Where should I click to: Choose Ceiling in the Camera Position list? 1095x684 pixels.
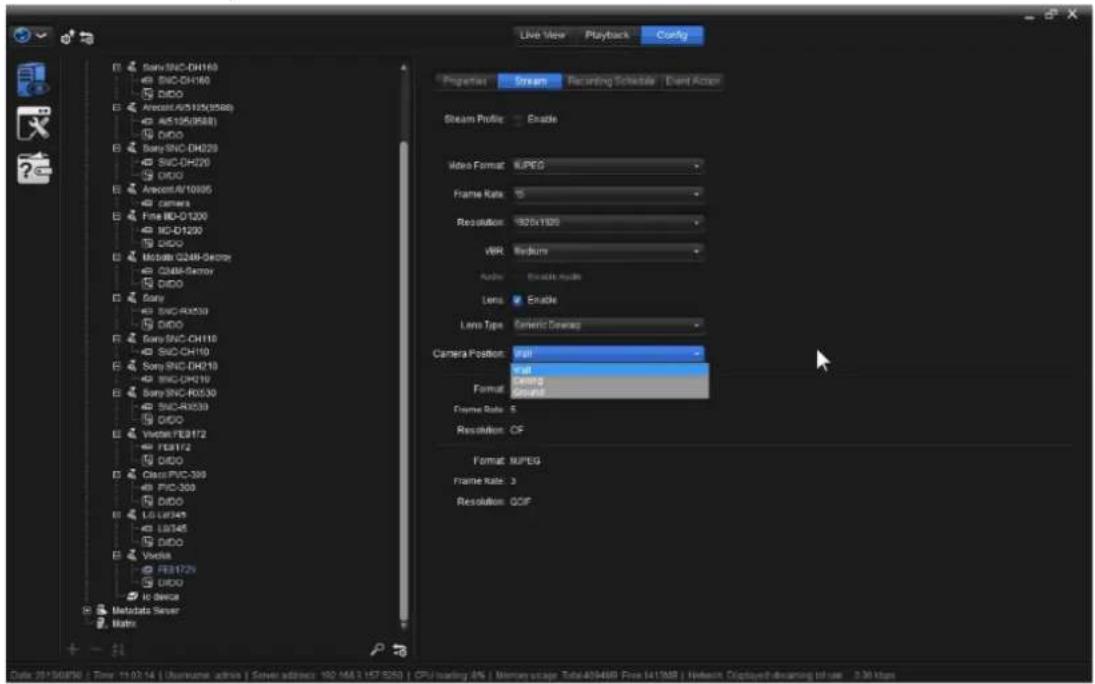[610, 381]
